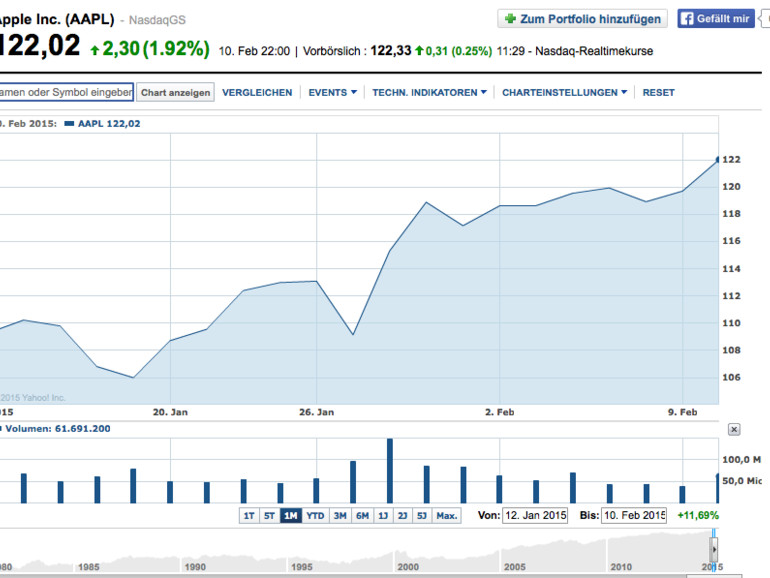Switch to 6M range

click(362, 516)
